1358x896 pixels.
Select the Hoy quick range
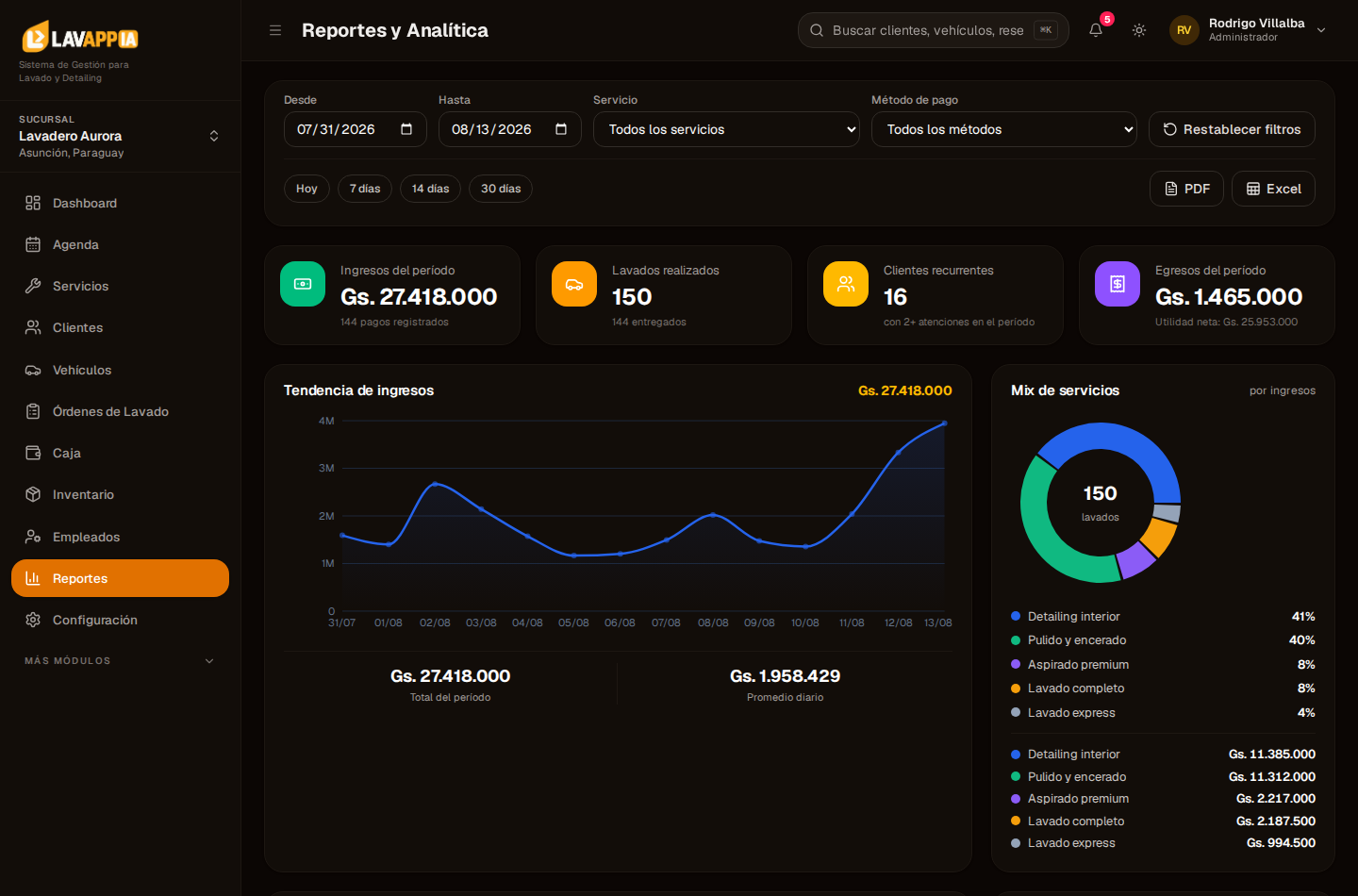306,189
